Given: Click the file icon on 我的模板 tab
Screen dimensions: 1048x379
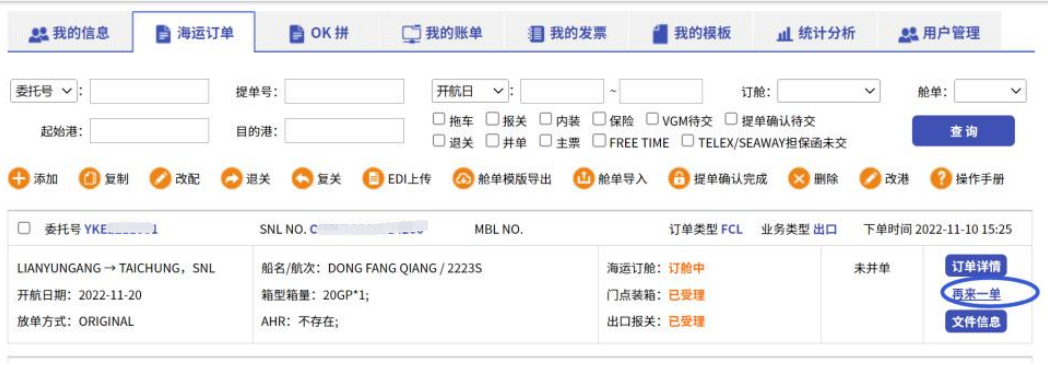Looking at the screenshot, I should (660, 33).
